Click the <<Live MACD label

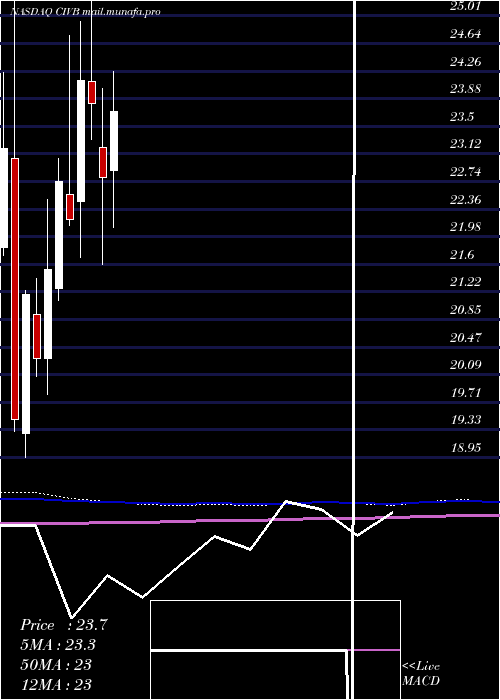pos(421,673)
